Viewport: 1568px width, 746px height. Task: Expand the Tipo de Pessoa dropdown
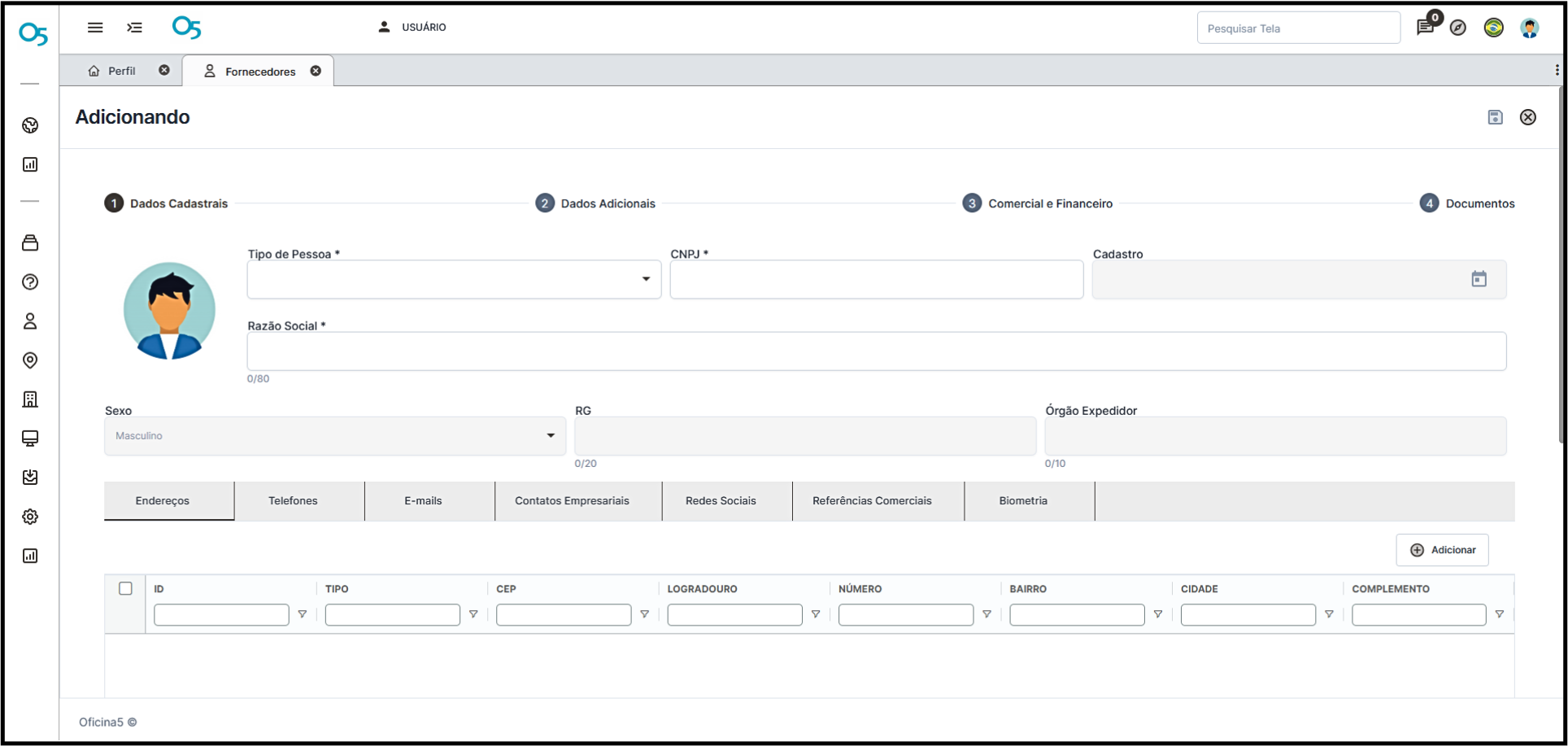[x=646, y=279]
